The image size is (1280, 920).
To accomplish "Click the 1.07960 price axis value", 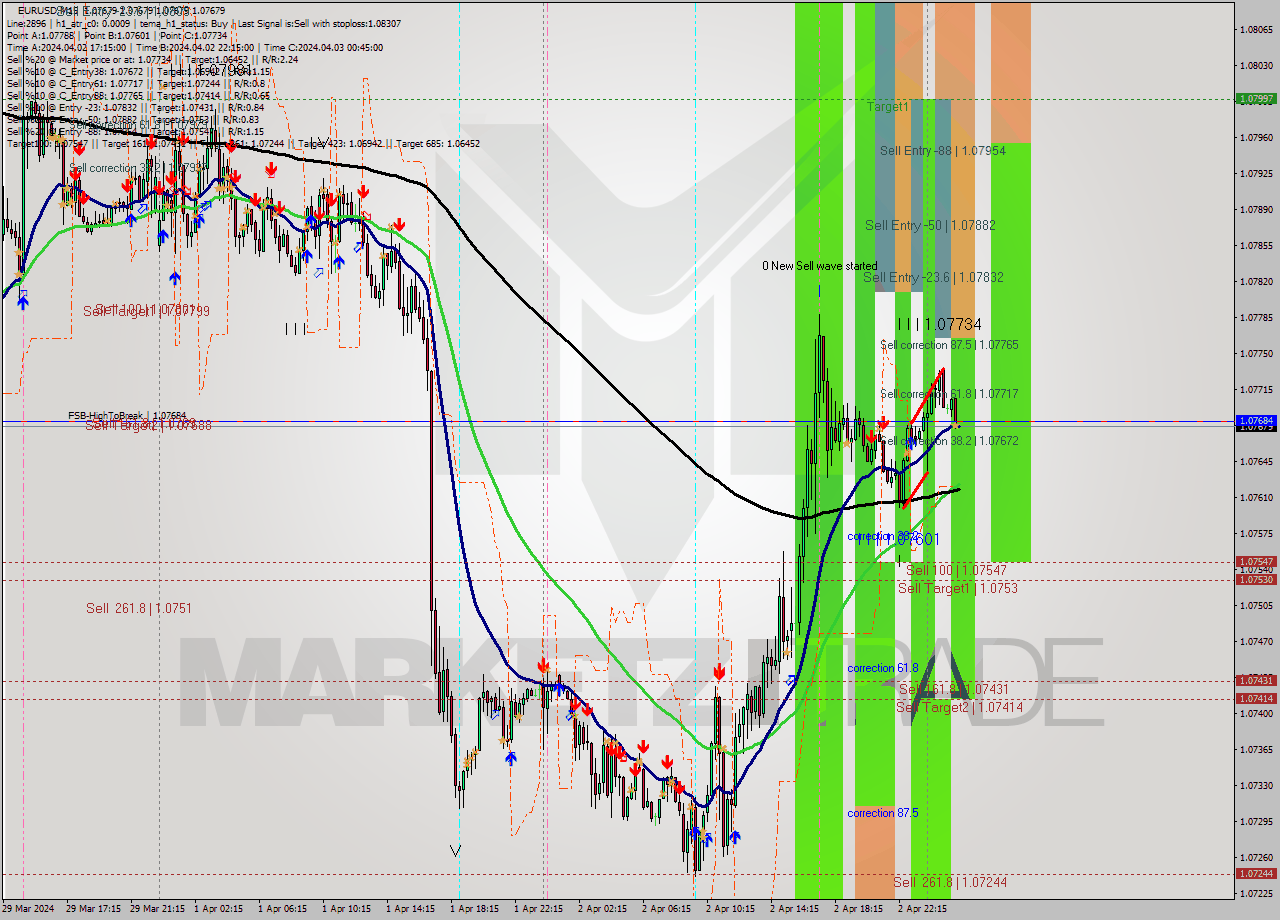I will [x=1256, y=137].
